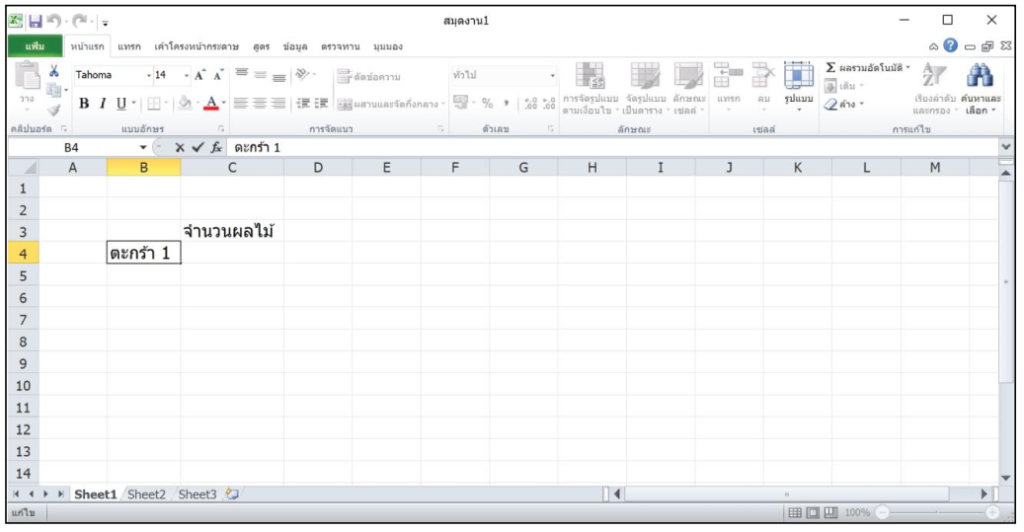Cancel the entry with the X icon
The image size is (1024, 532).
(181, 148)
